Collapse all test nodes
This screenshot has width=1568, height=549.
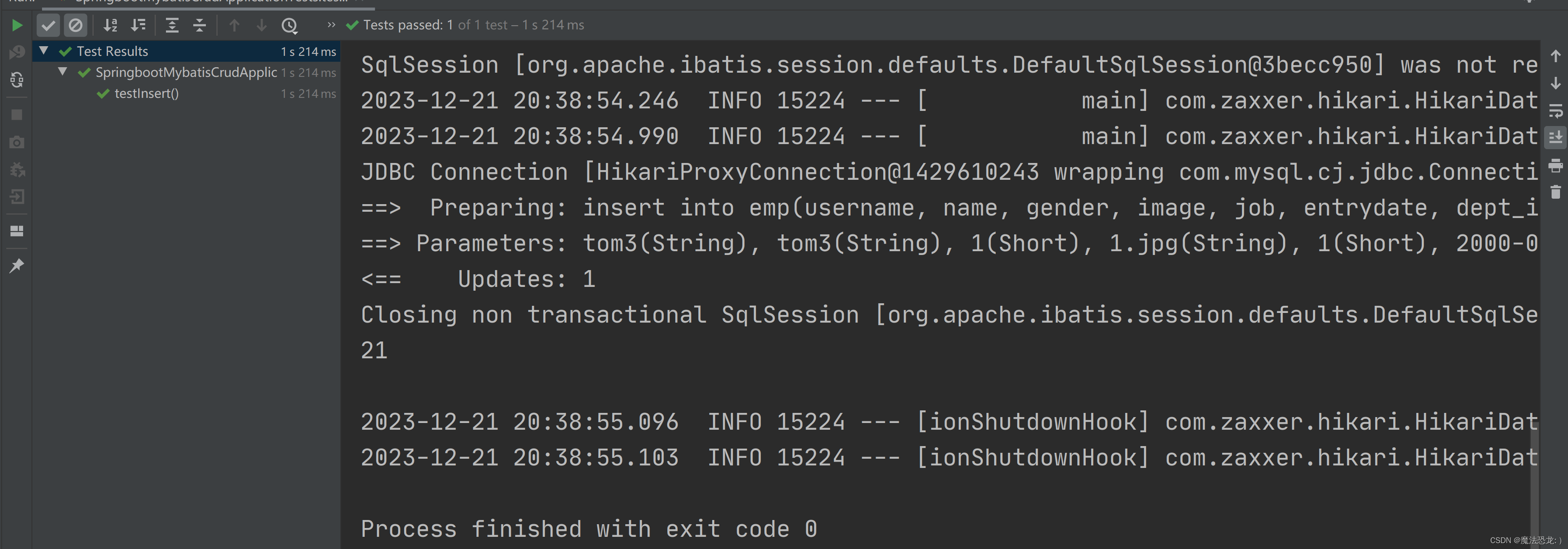(x=200, y=26)
